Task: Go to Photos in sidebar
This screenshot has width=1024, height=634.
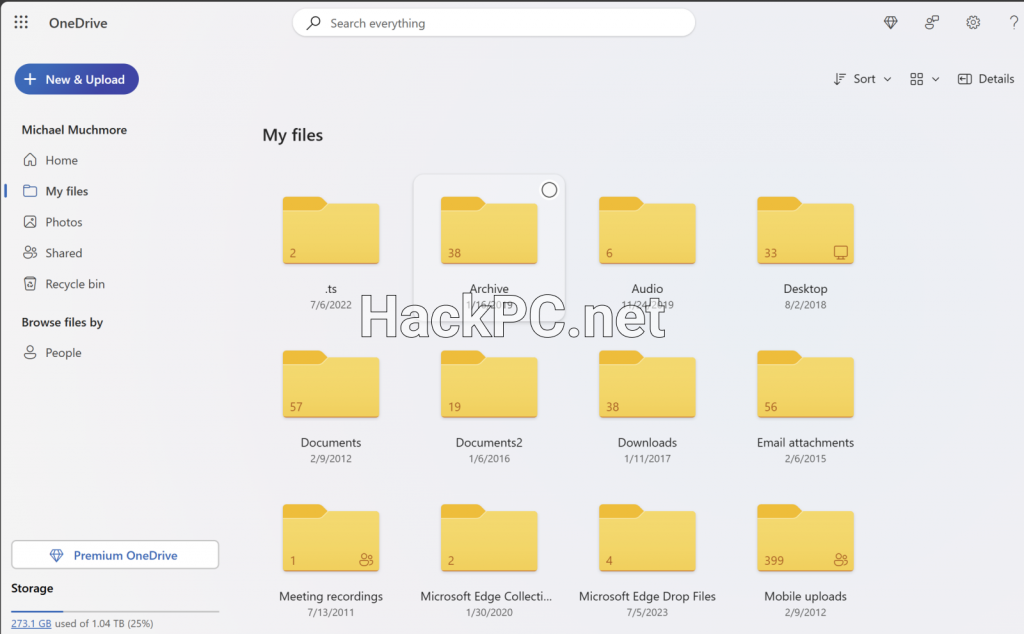Action: (63, 222)
